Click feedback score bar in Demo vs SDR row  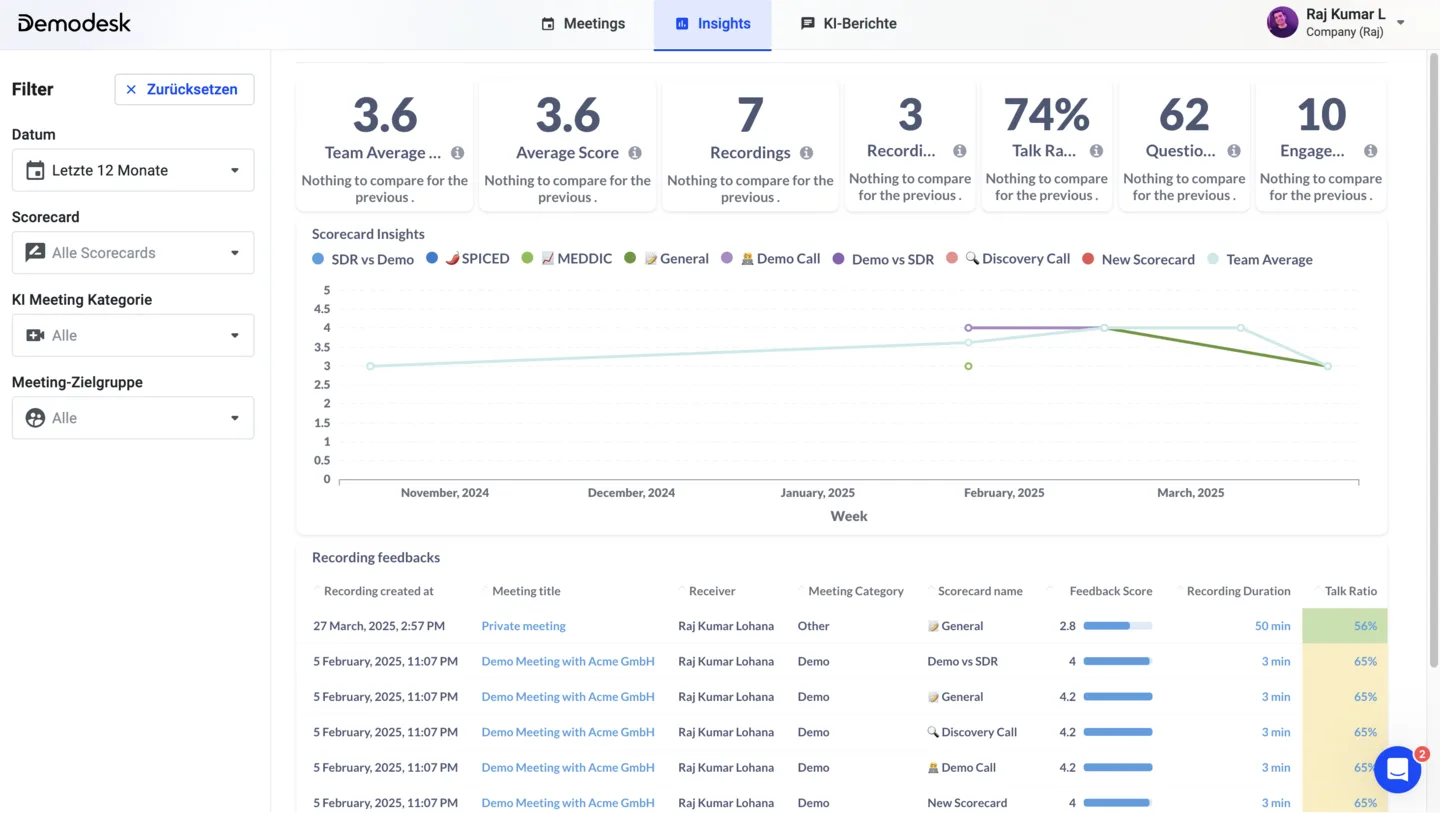(1118, 661)
